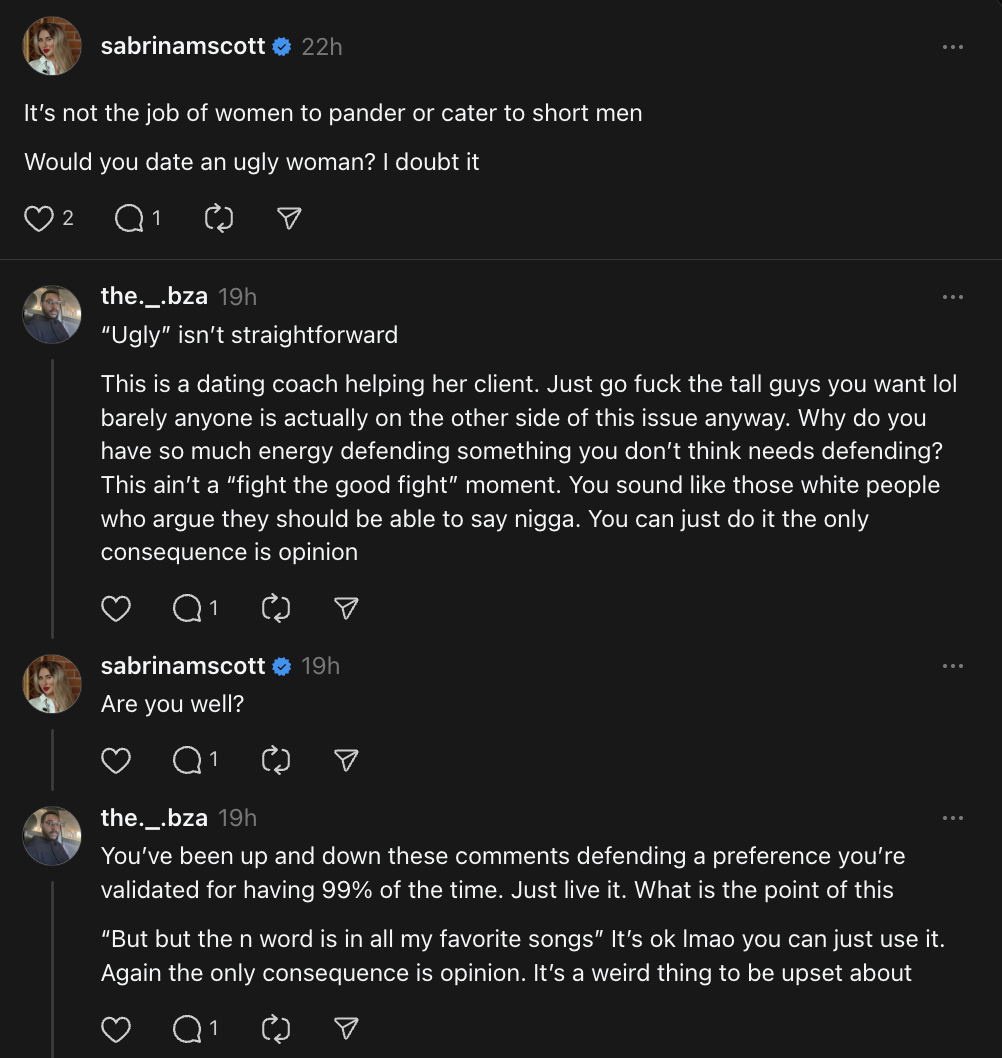Open more options for sabrinamscott's top post

pyautogui.click(x=953, y=47)
